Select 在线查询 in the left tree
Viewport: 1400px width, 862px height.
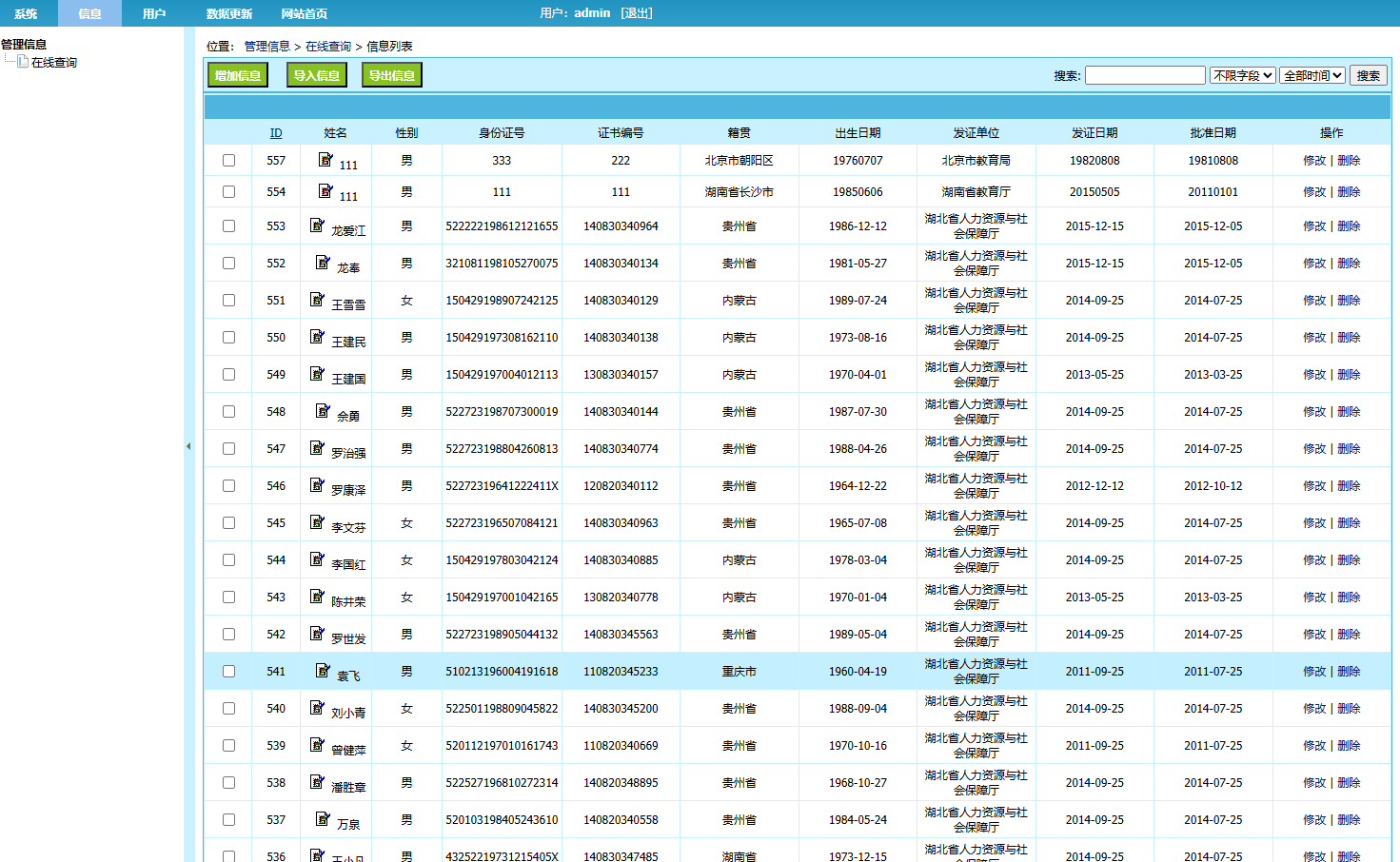54,63
